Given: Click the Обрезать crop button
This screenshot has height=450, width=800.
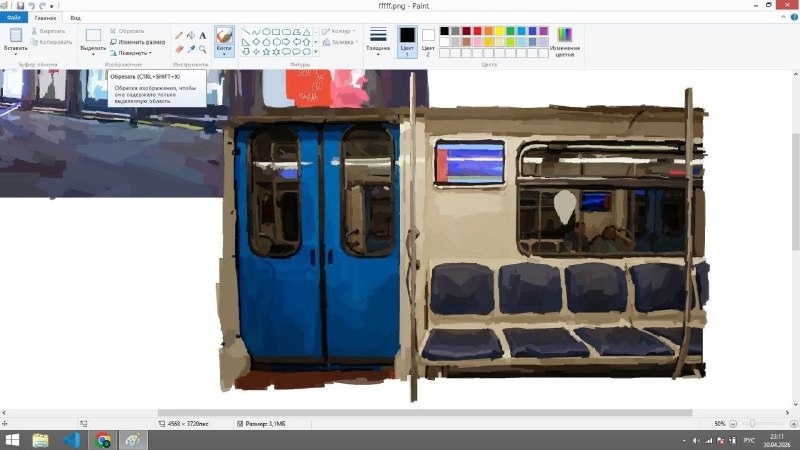Looking at the screenshot, I should pyautogui.click(x=128, y=31).
